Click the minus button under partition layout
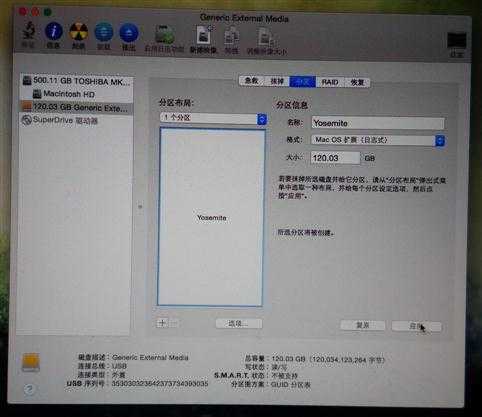 [174, 323]
